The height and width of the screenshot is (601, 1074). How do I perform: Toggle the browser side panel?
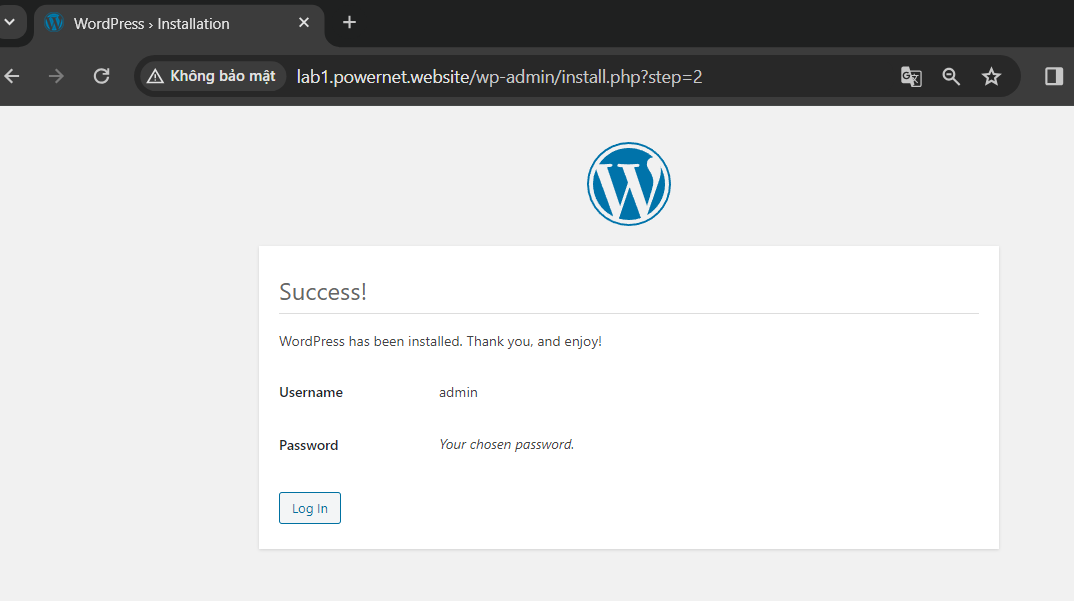[x=1053, y=76]
